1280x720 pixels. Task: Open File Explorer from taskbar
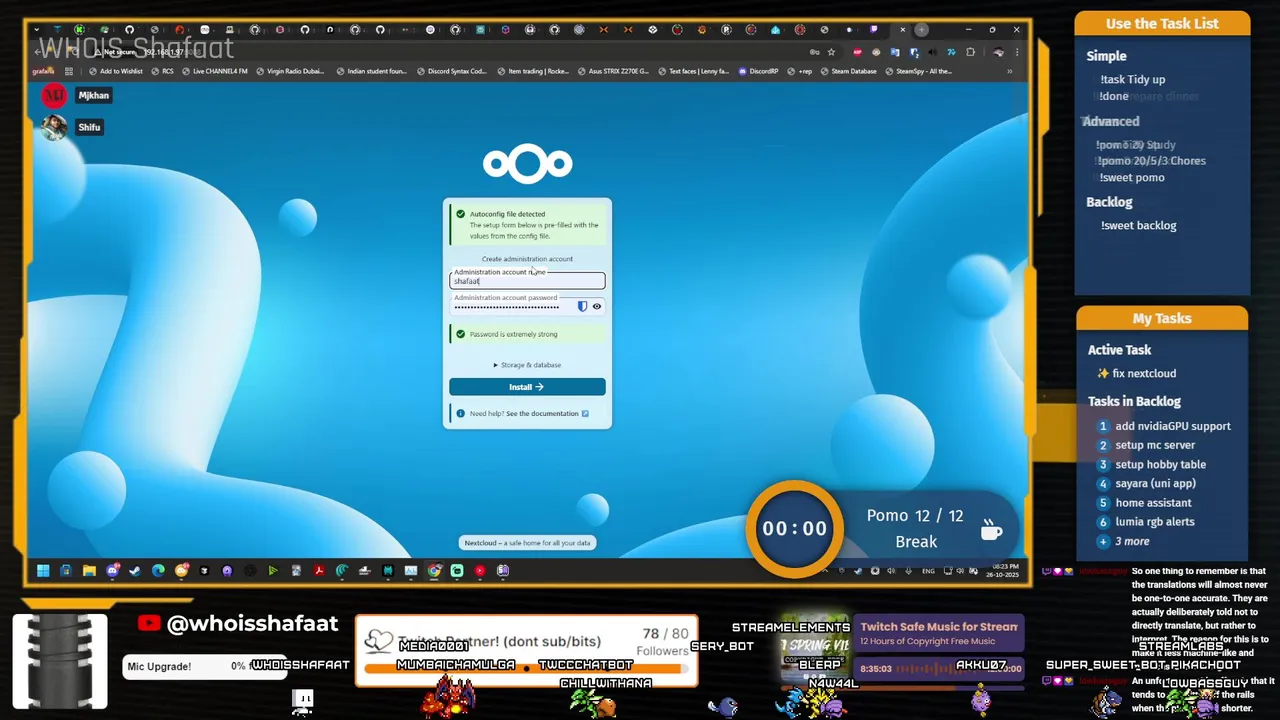click(x=89, y=571)
